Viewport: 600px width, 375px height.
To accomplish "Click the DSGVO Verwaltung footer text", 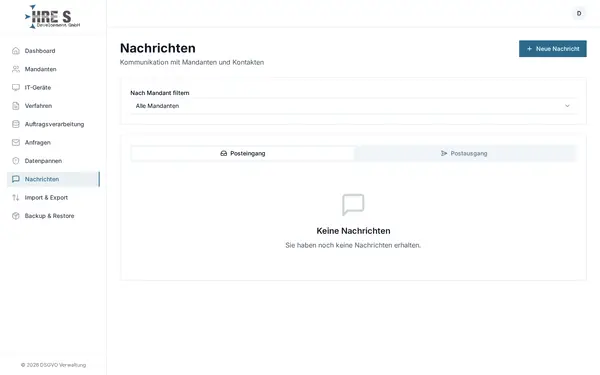I will pos(53,365).
